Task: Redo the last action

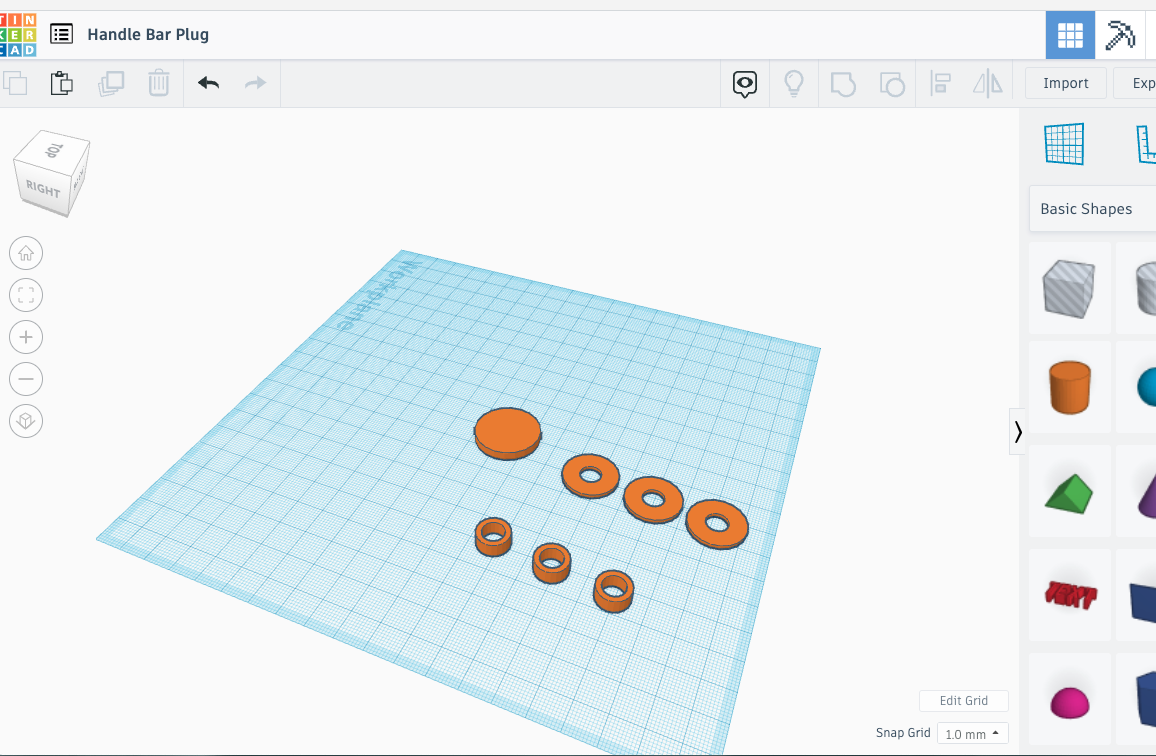Action: click(x=255, y=83)
